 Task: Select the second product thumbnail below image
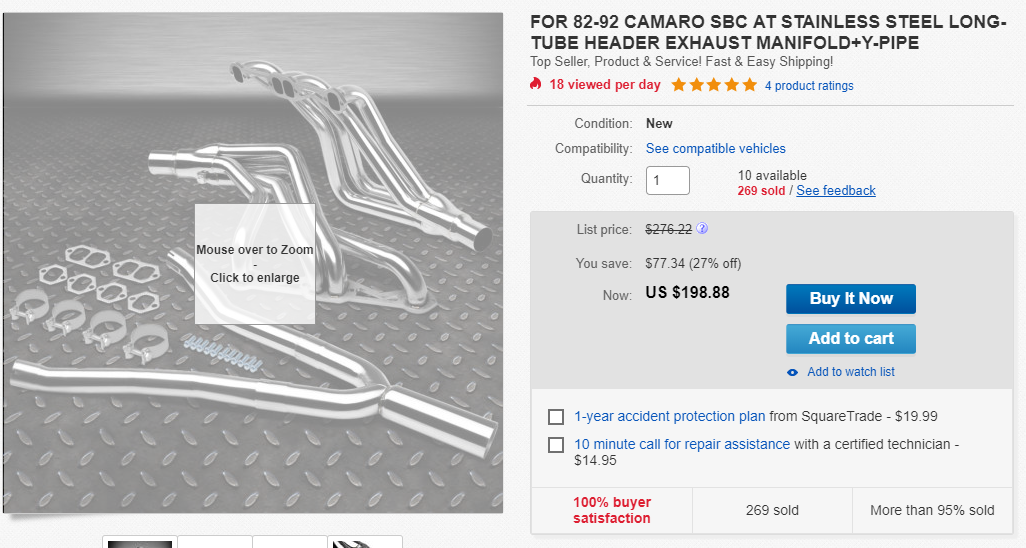tap(215, 542)
